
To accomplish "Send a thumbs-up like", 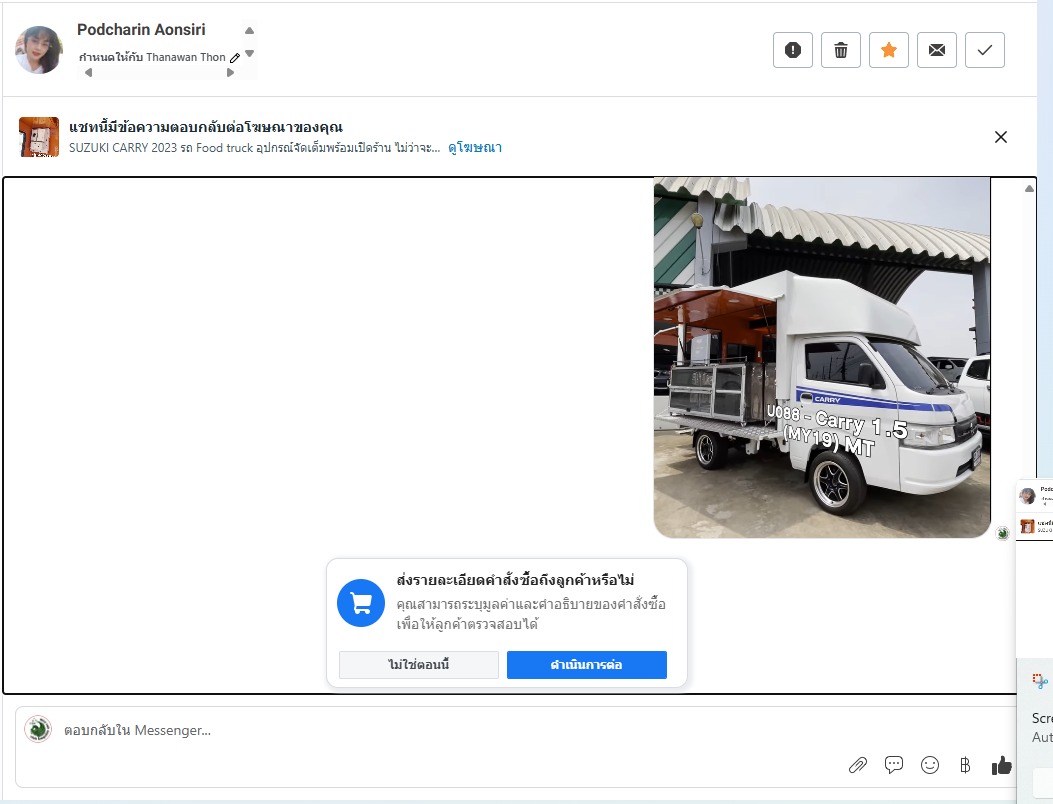I will tap(1001, 765).
